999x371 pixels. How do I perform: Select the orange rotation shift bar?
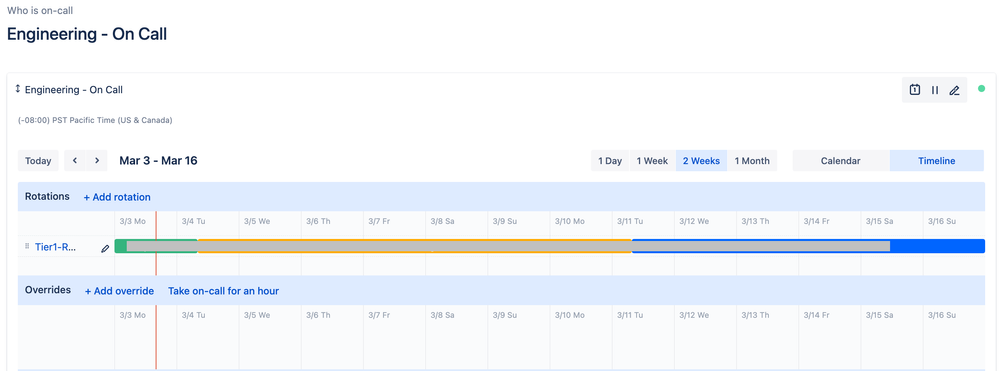pyautogui.click(x=415, y=246)
